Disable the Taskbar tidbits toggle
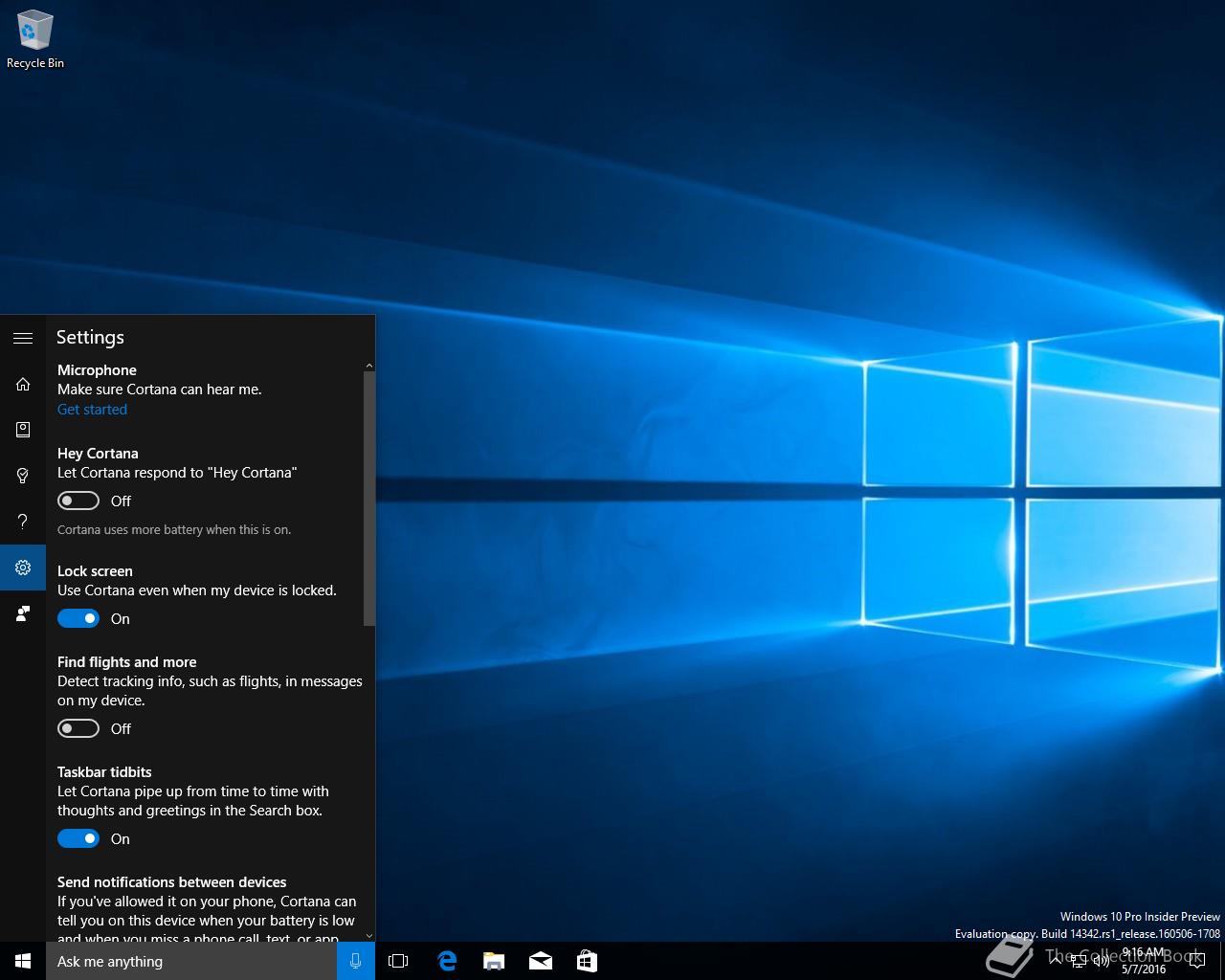Screen dimensions: 1225x980 (x=78, y=838)
